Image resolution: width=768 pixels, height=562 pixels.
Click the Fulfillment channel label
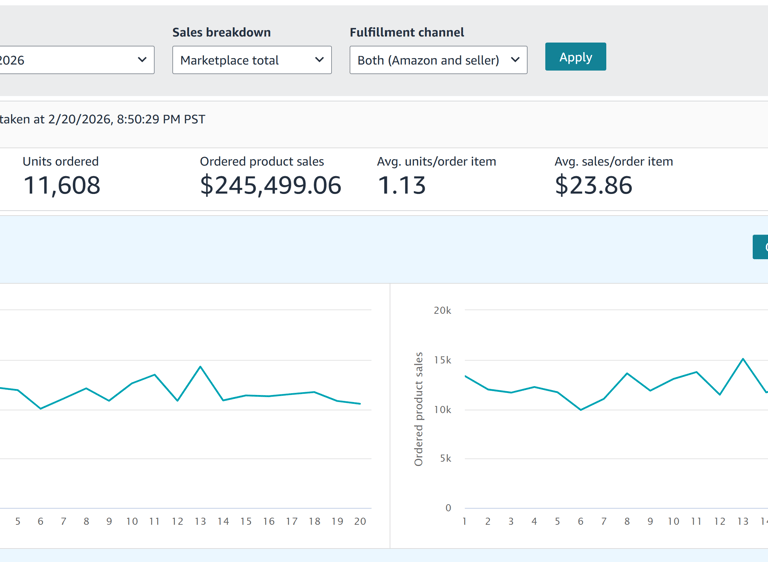tap(406, 32)
